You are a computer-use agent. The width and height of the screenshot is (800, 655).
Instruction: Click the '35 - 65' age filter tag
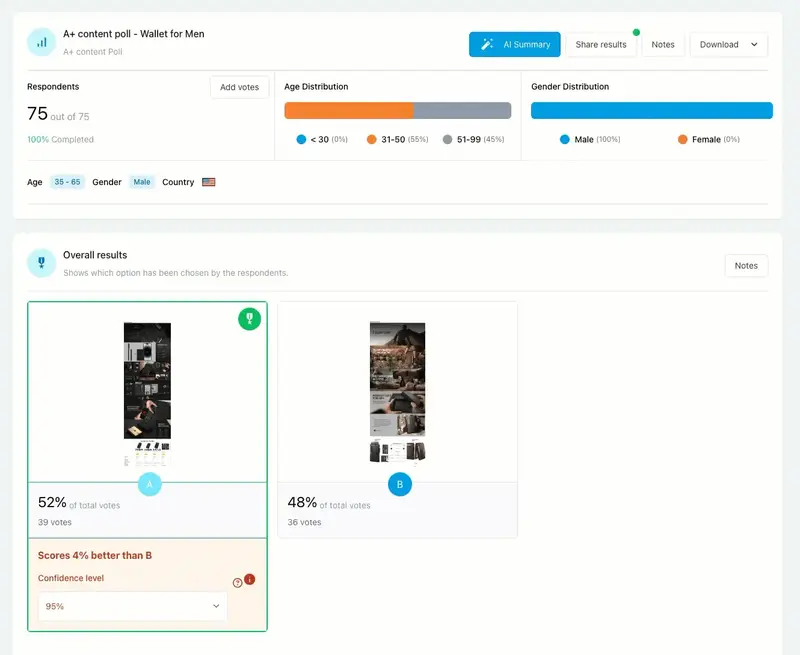click(67, 182)
